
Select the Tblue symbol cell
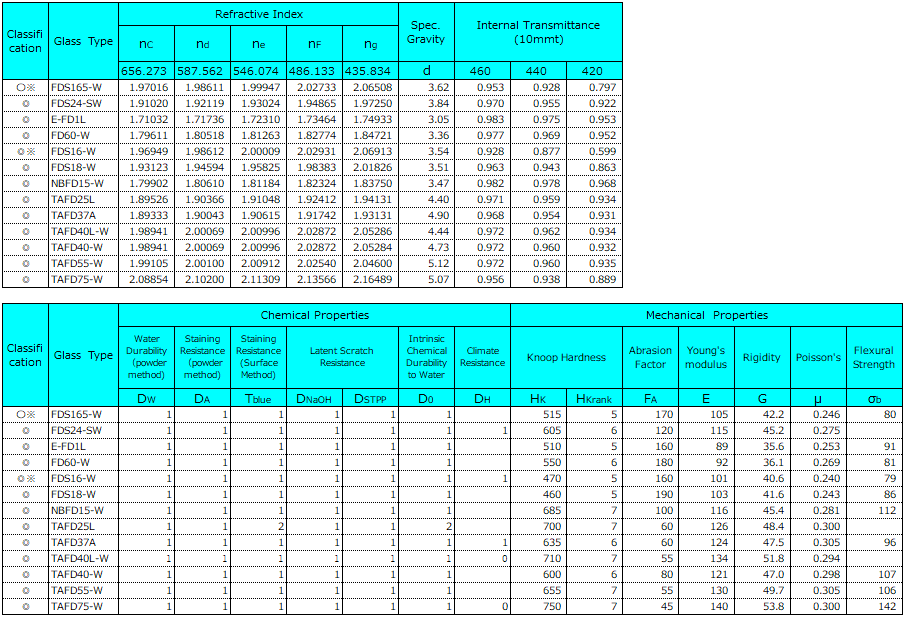pyautogui.click(x=258, y=398)
